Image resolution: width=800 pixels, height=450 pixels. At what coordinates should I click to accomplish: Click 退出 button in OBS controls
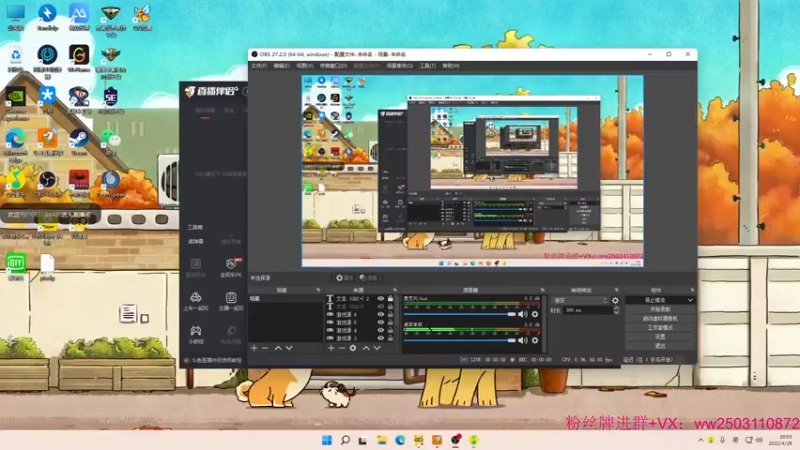coord(660,346)
